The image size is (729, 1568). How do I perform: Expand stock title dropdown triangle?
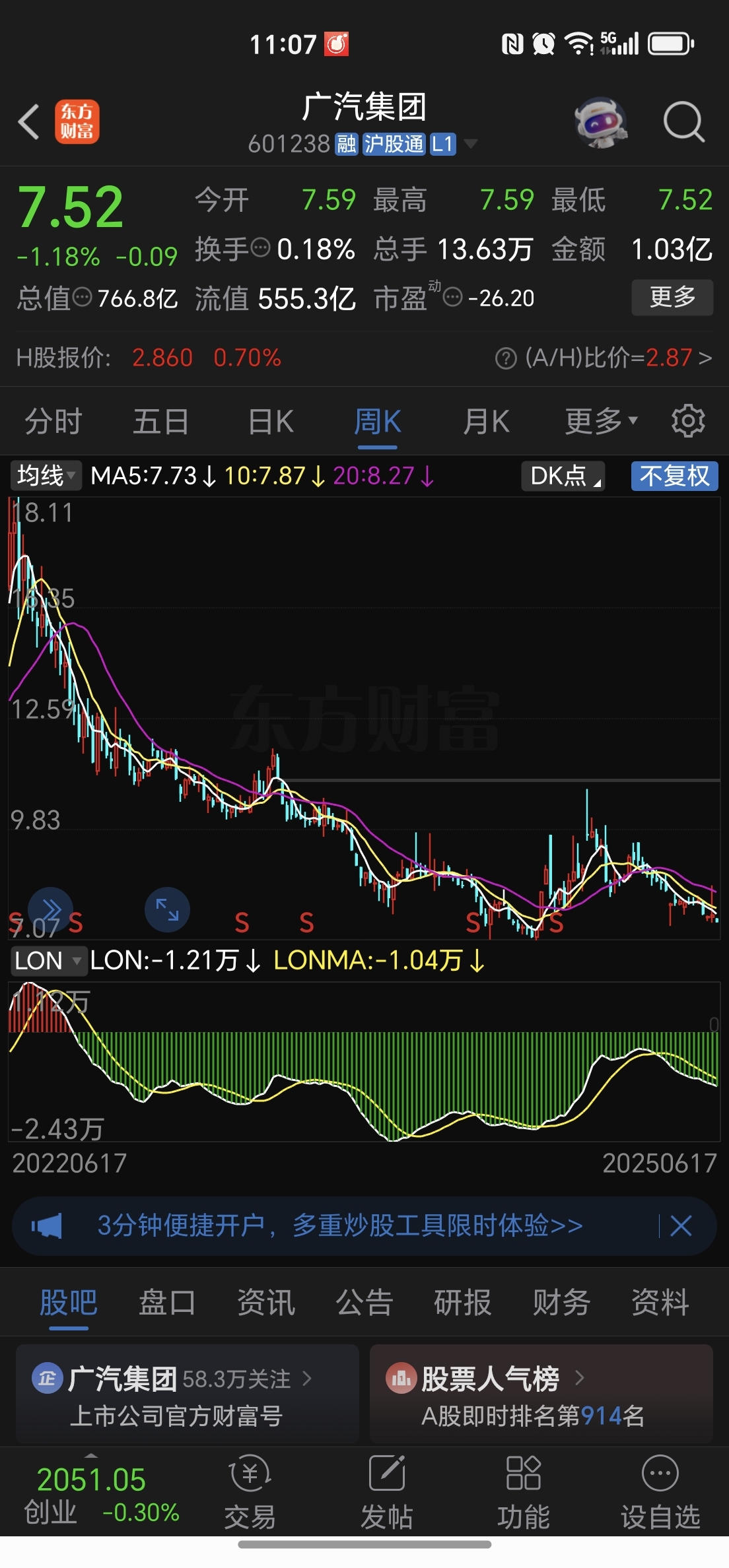(x=471, y=144)
